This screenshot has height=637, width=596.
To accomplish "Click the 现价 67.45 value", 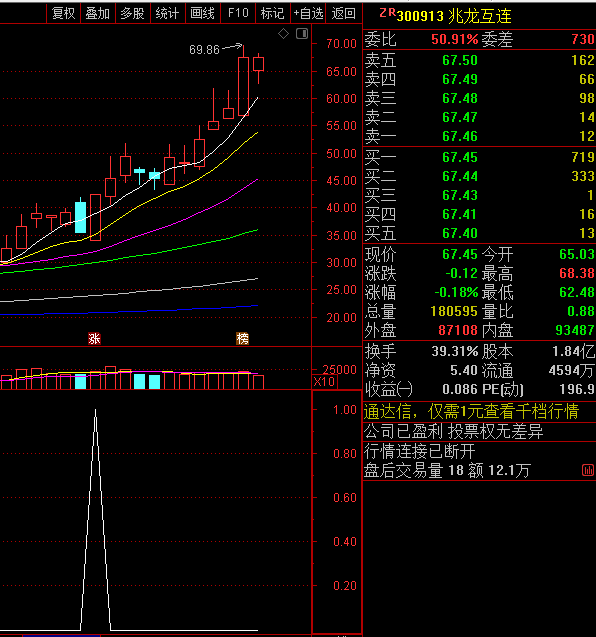I will tap(460, 254).
